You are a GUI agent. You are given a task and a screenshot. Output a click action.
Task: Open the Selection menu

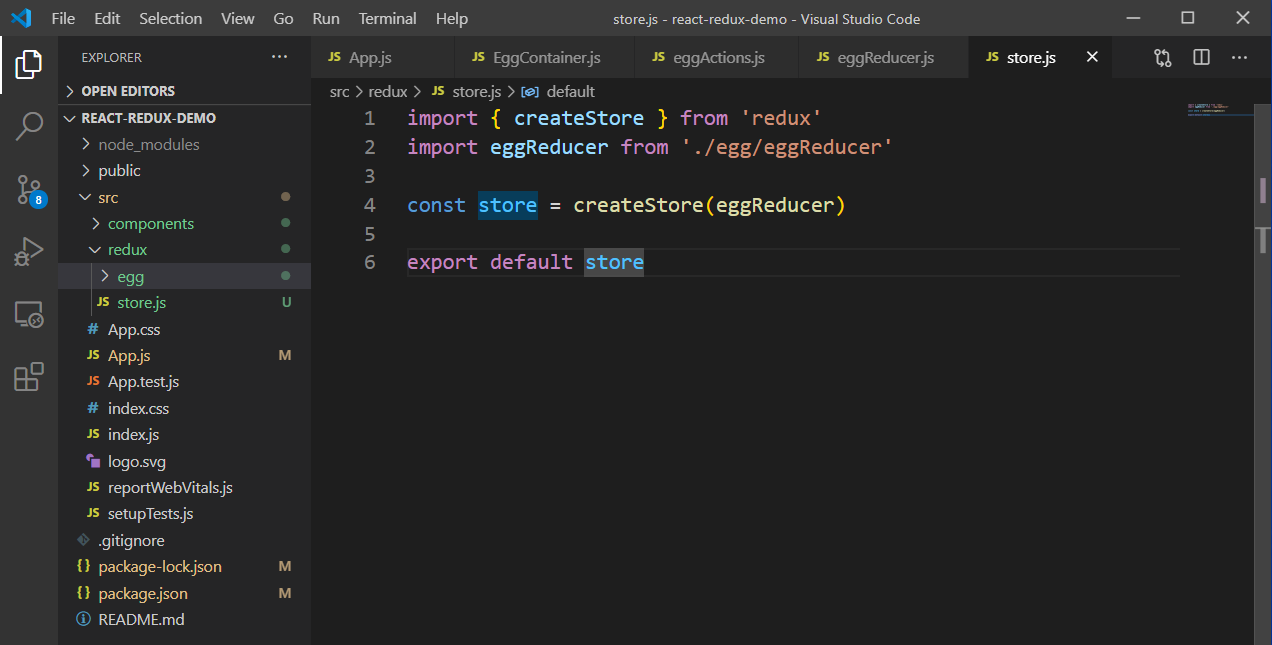coord(170,18)
